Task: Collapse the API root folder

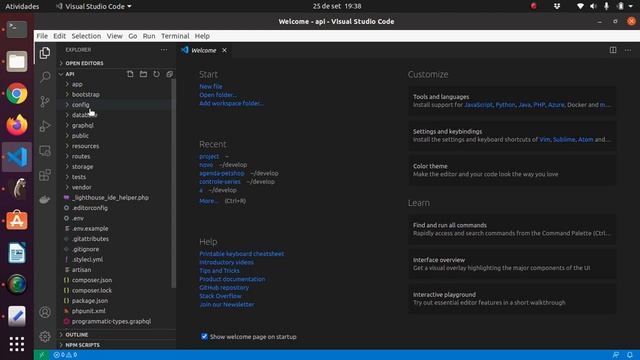Action: tap(70, 74)
